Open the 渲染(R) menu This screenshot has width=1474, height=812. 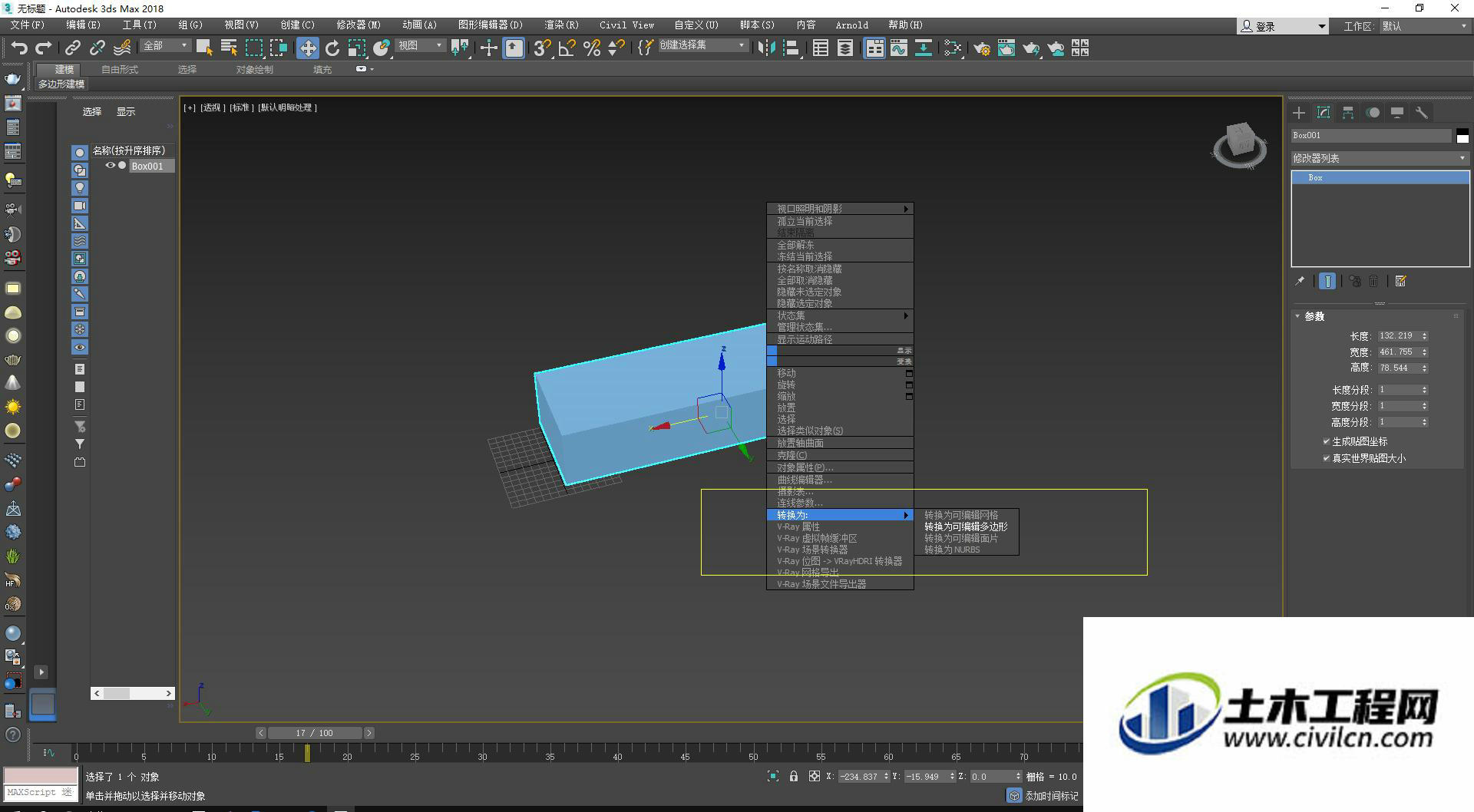coord(562,25)
